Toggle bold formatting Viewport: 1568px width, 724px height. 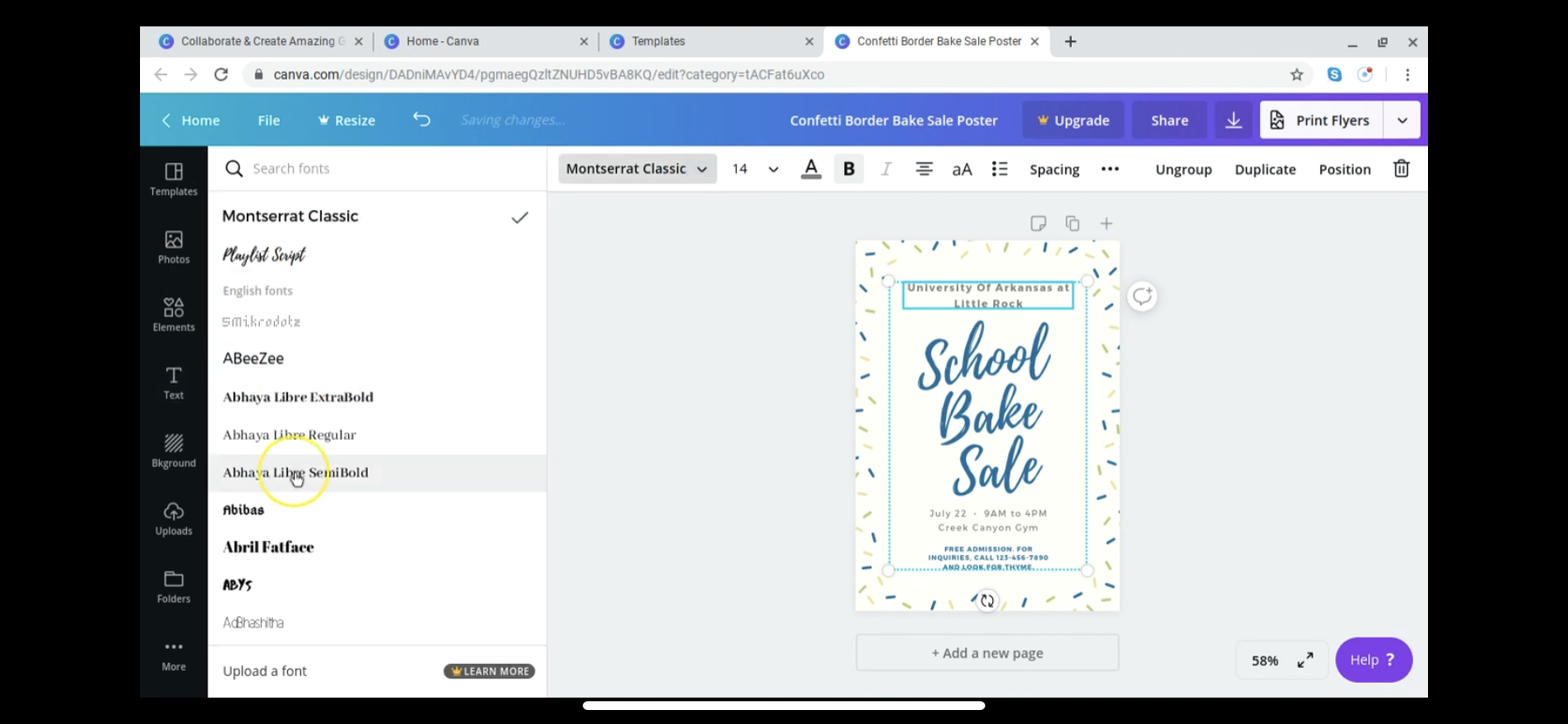coord(848,169)
